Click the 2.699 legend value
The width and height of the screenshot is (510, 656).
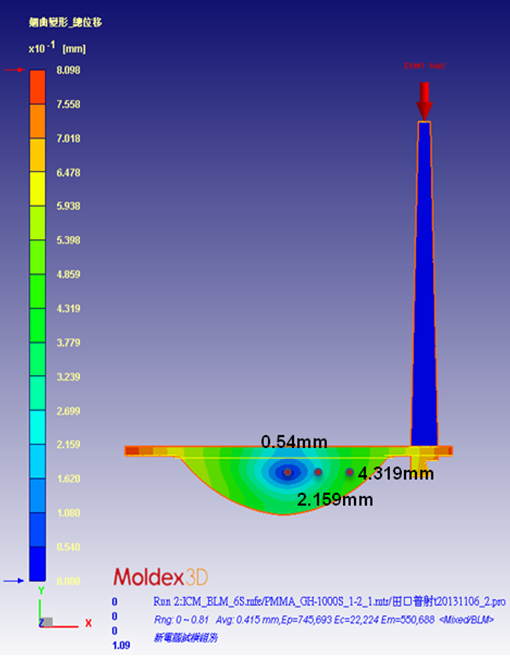[68, 411]
